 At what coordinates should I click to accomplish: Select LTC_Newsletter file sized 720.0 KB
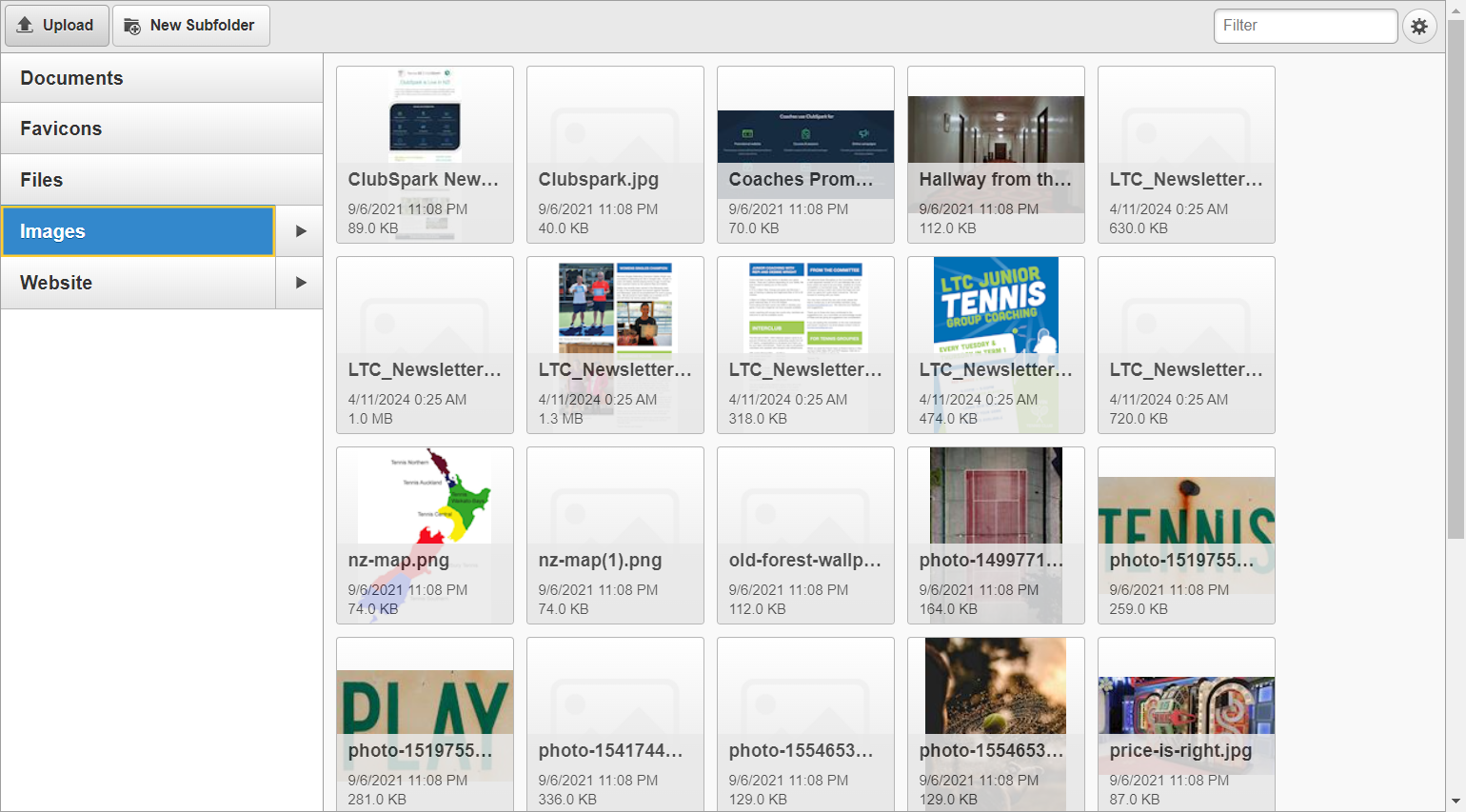coord(1186,345)
